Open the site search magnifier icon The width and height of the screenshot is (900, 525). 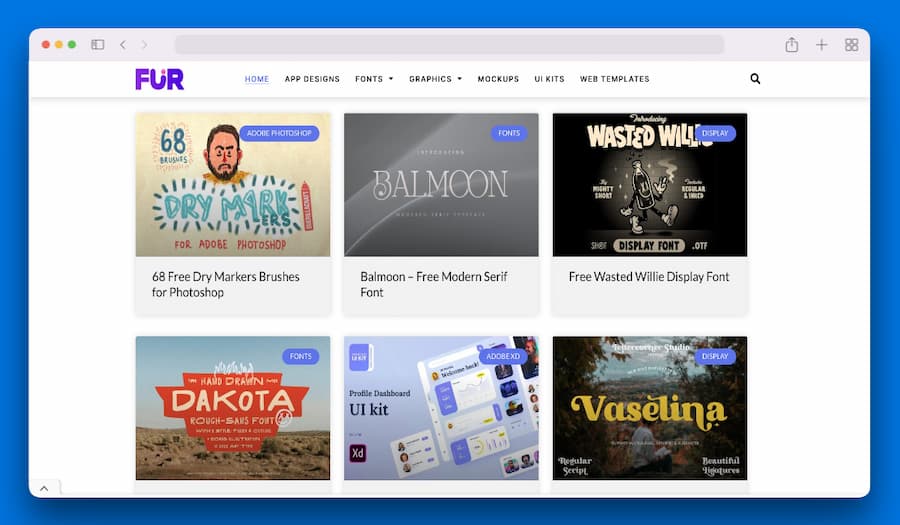755,79
